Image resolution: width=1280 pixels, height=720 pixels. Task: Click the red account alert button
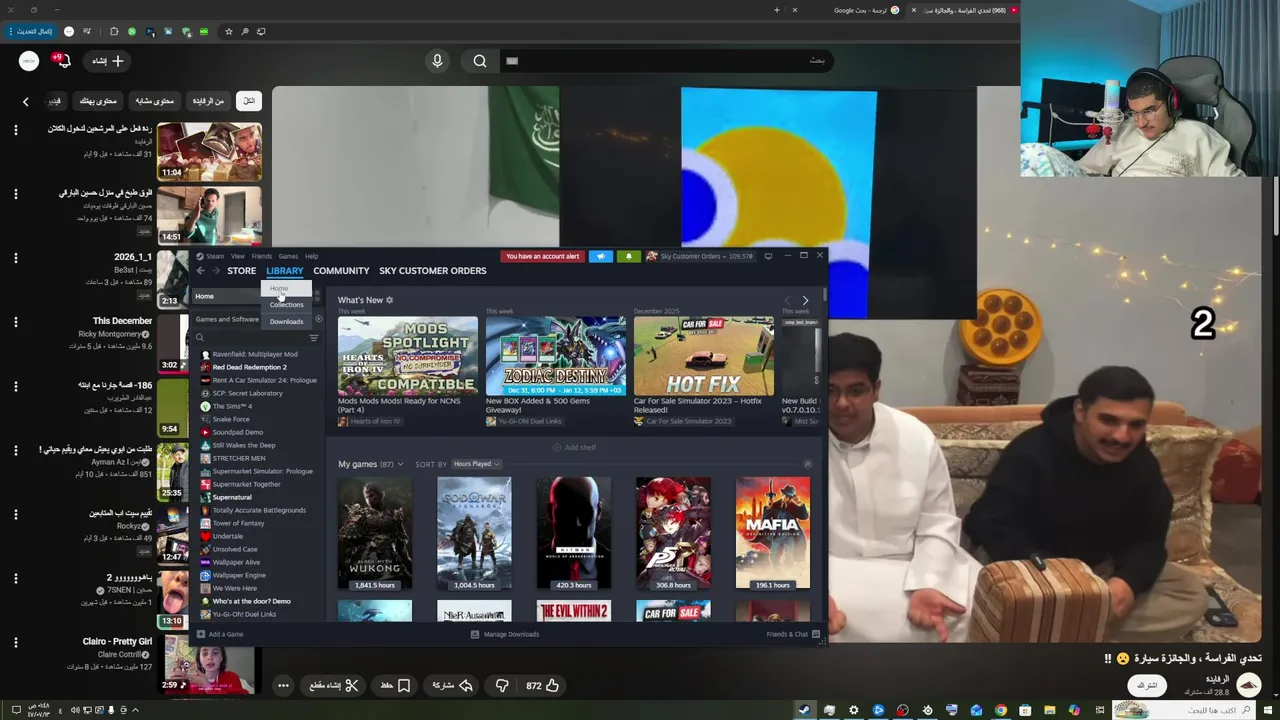[542, 256]
